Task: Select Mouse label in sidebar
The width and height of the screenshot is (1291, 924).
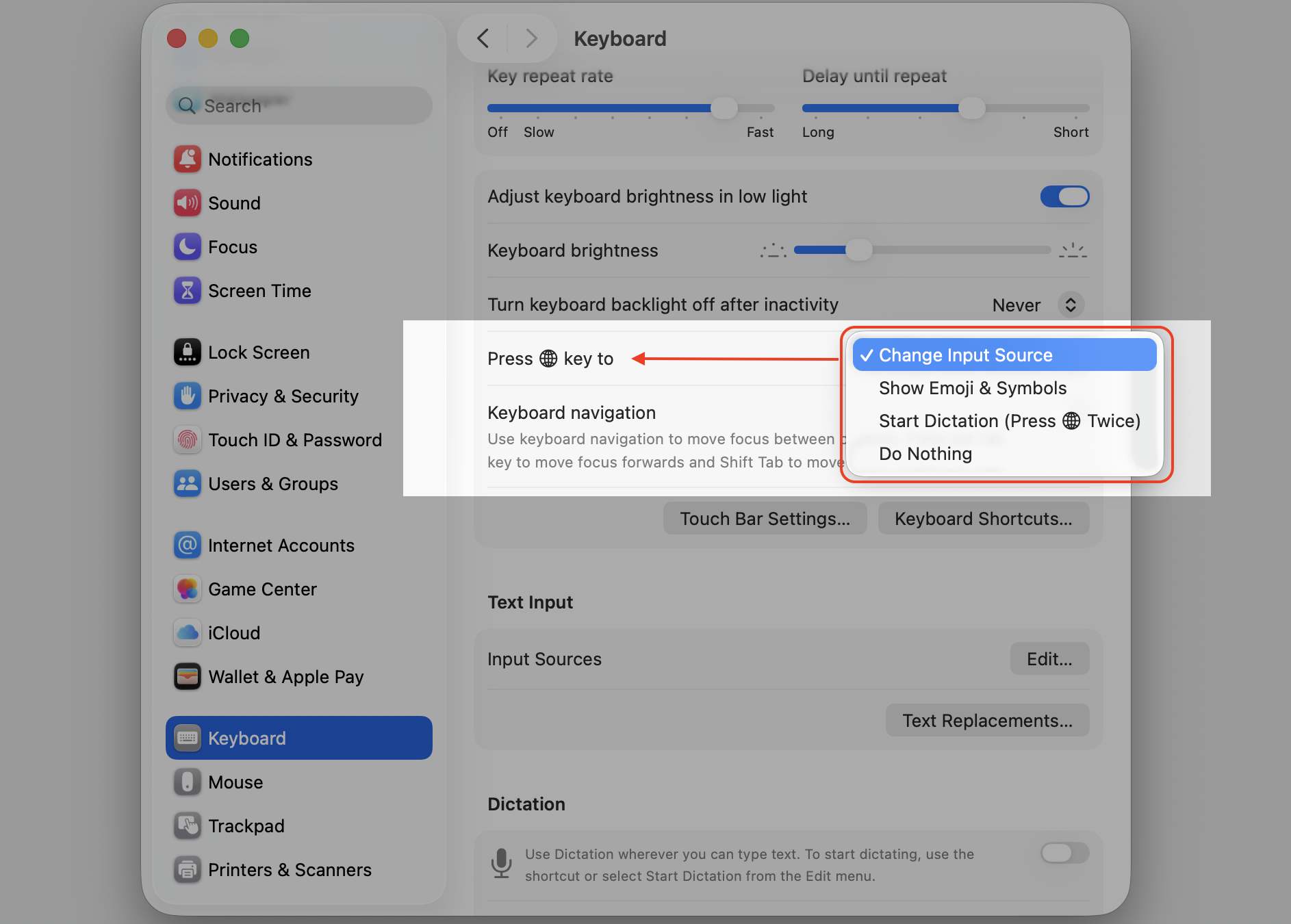Action: coord(235,782)
